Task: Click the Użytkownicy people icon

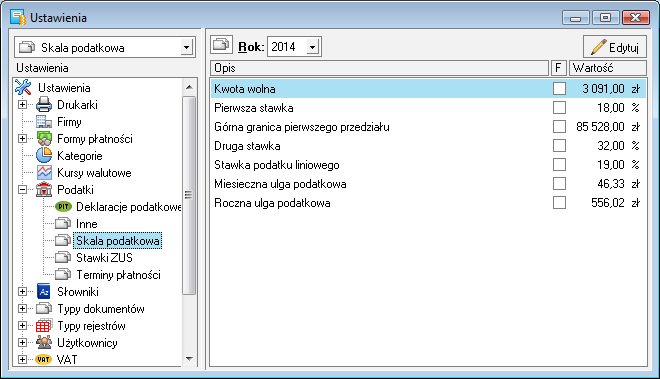Action: pyautogui.click(x=44, y=342)
